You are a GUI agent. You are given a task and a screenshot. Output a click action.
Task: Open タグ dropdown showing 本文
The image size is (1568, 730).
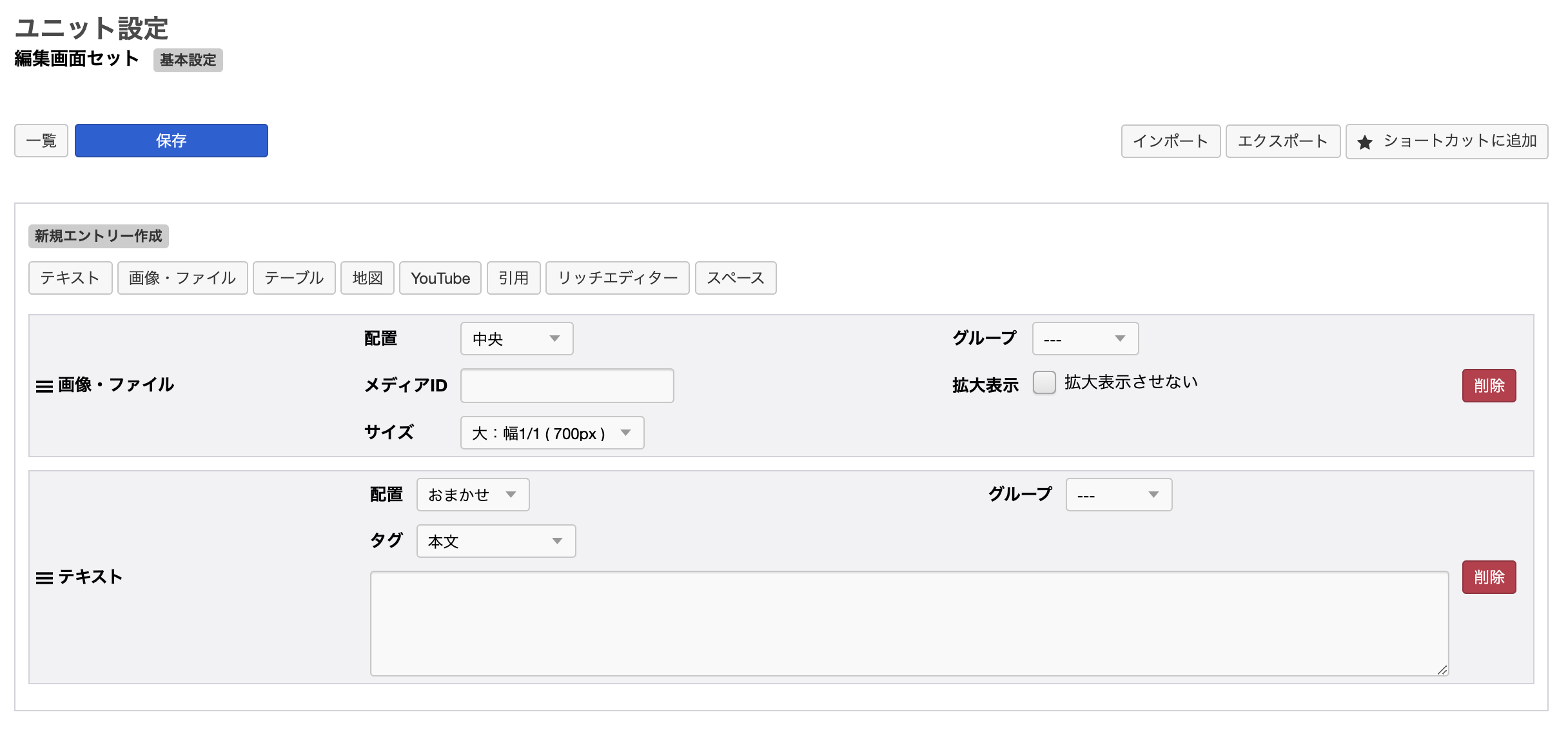[x=496, y=541]
